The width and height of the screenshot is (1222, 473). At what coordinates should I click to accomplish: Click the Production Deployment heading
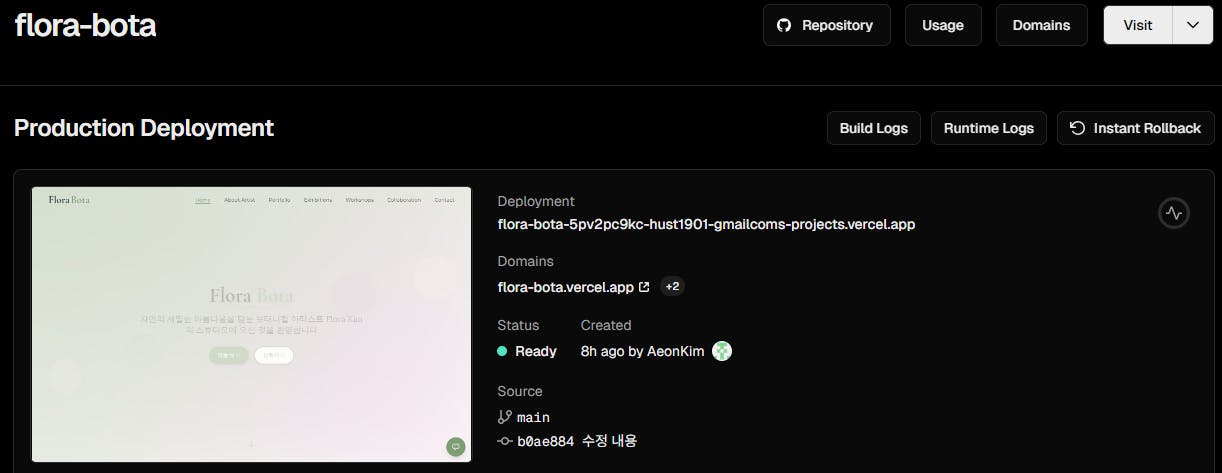point(144,128)
